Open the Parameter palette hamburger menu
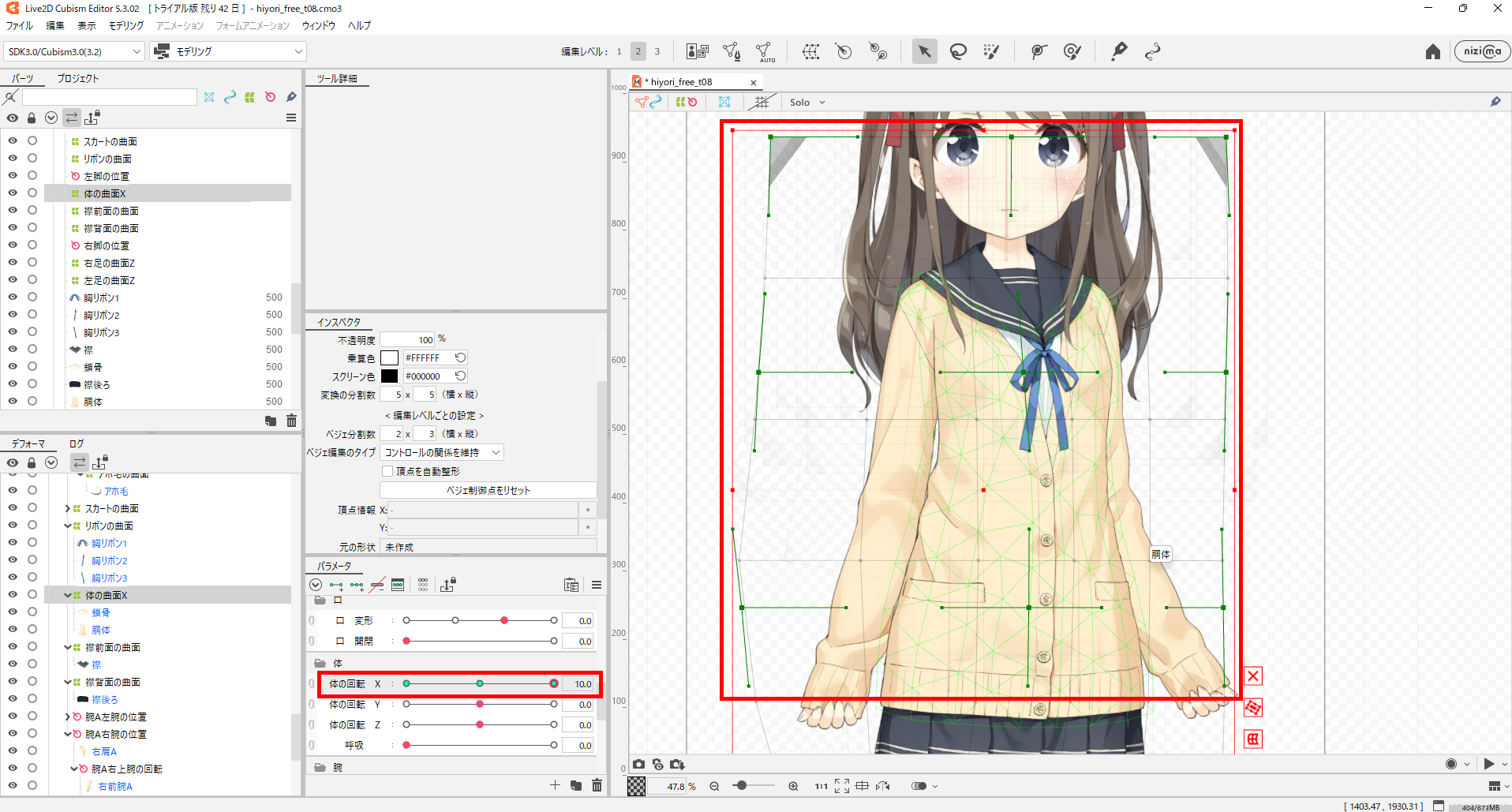 597,585
